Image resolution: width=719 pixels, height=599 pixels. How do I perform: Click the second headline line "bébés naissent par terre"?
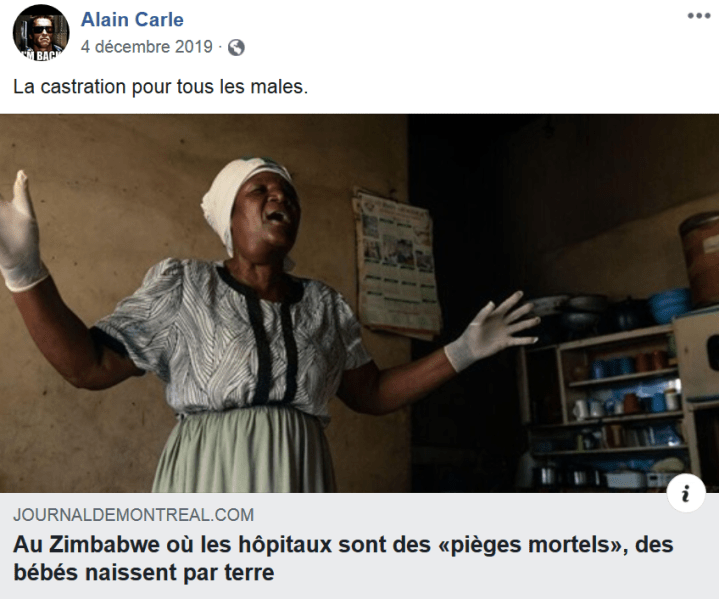tap(144, 572)
